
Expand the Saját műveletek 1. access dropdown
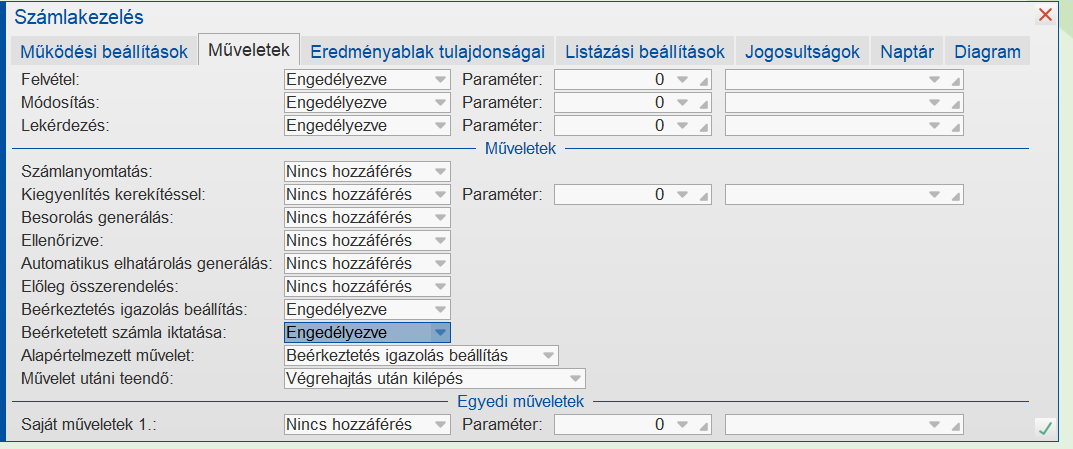click(440, 425)
